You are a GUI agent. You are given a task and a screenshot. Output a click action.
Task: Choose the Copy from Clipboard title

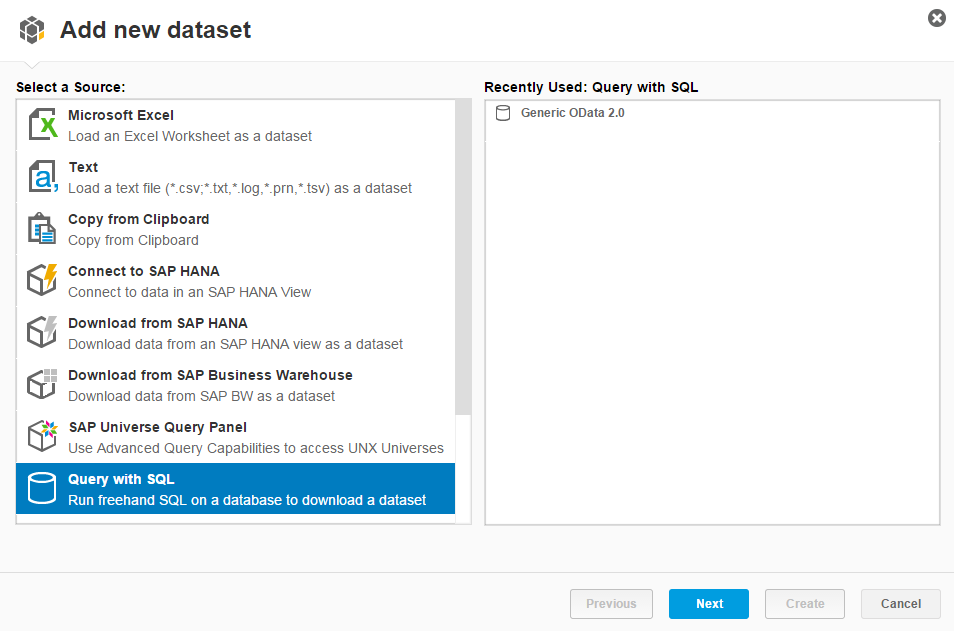click(x=139, y=219)
